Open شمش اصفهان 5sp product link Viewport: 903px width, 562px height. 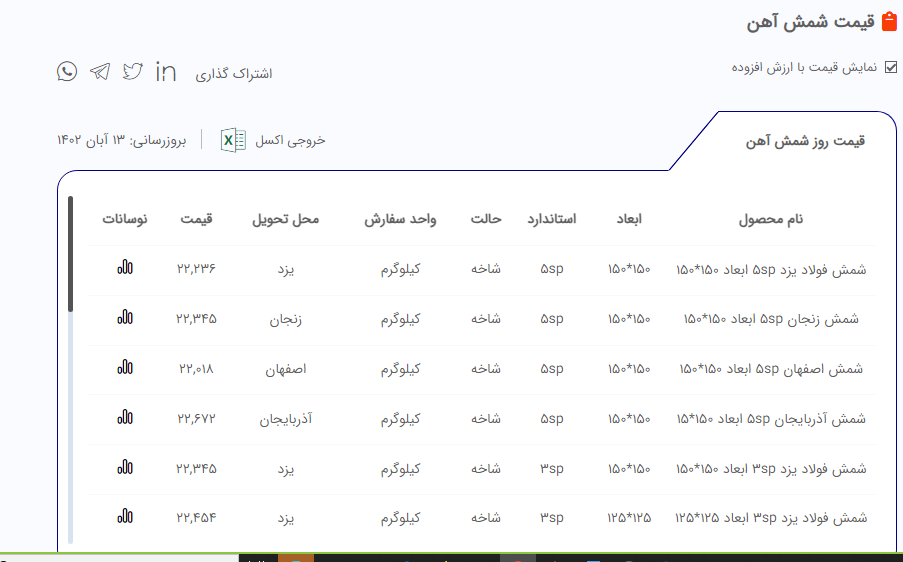[769, 369]
